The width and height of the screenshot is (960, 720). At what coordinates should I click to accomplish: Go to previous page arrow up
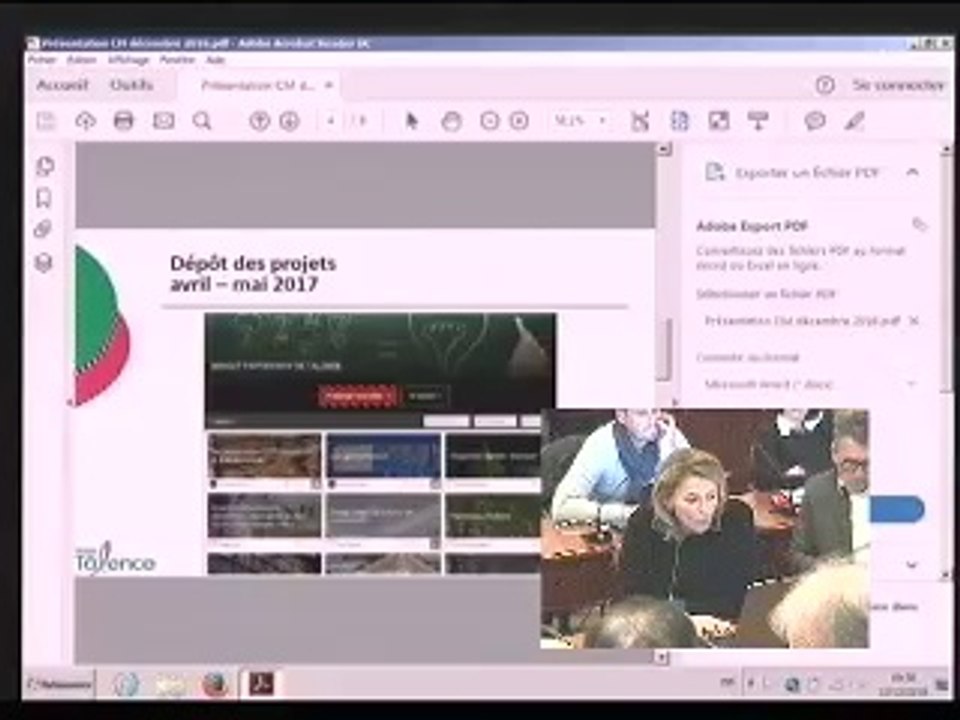(260, 121)
